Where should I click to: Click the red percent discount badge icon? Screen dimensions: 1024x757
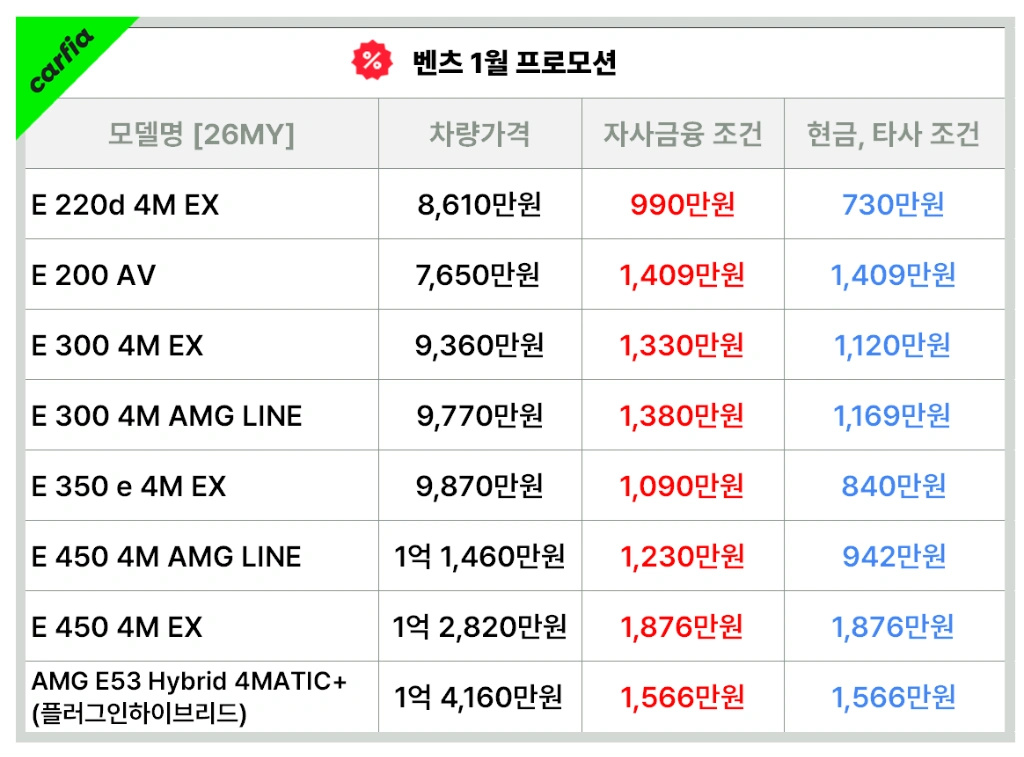click(x=372, y=61)
